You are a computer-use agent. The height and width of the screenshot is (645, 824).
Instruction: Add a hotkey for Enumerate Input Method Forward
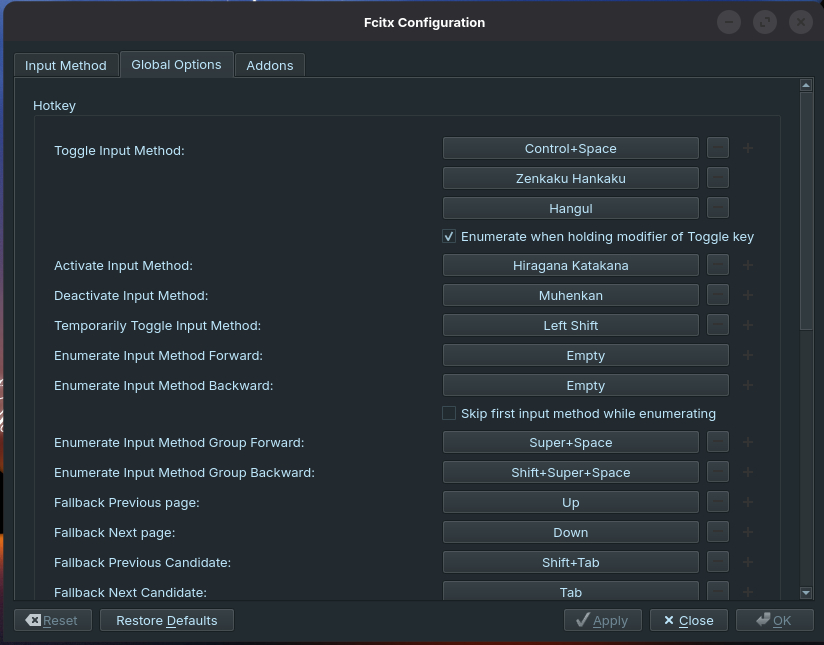coord(748,356)
